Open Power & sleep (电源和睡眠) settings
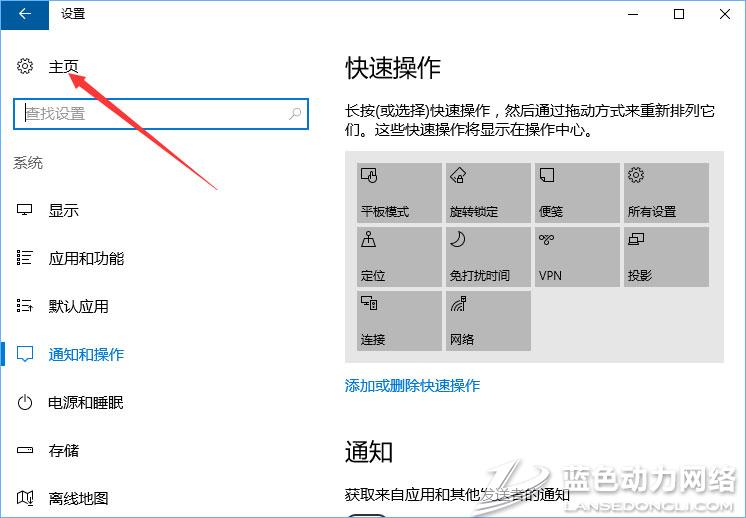This screenshot has height=518, width=746. 86,402
